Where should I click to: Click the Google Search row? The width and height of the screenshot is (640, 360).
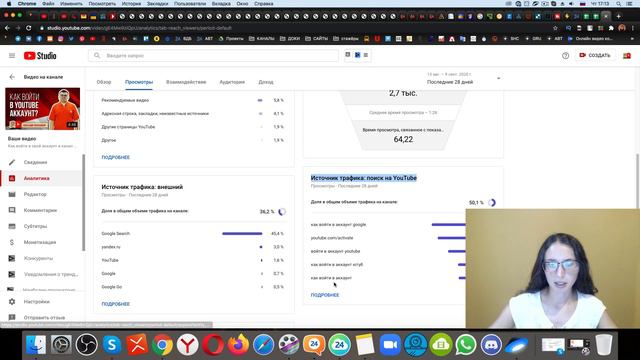pyautogui.click(x=193, y=233)
